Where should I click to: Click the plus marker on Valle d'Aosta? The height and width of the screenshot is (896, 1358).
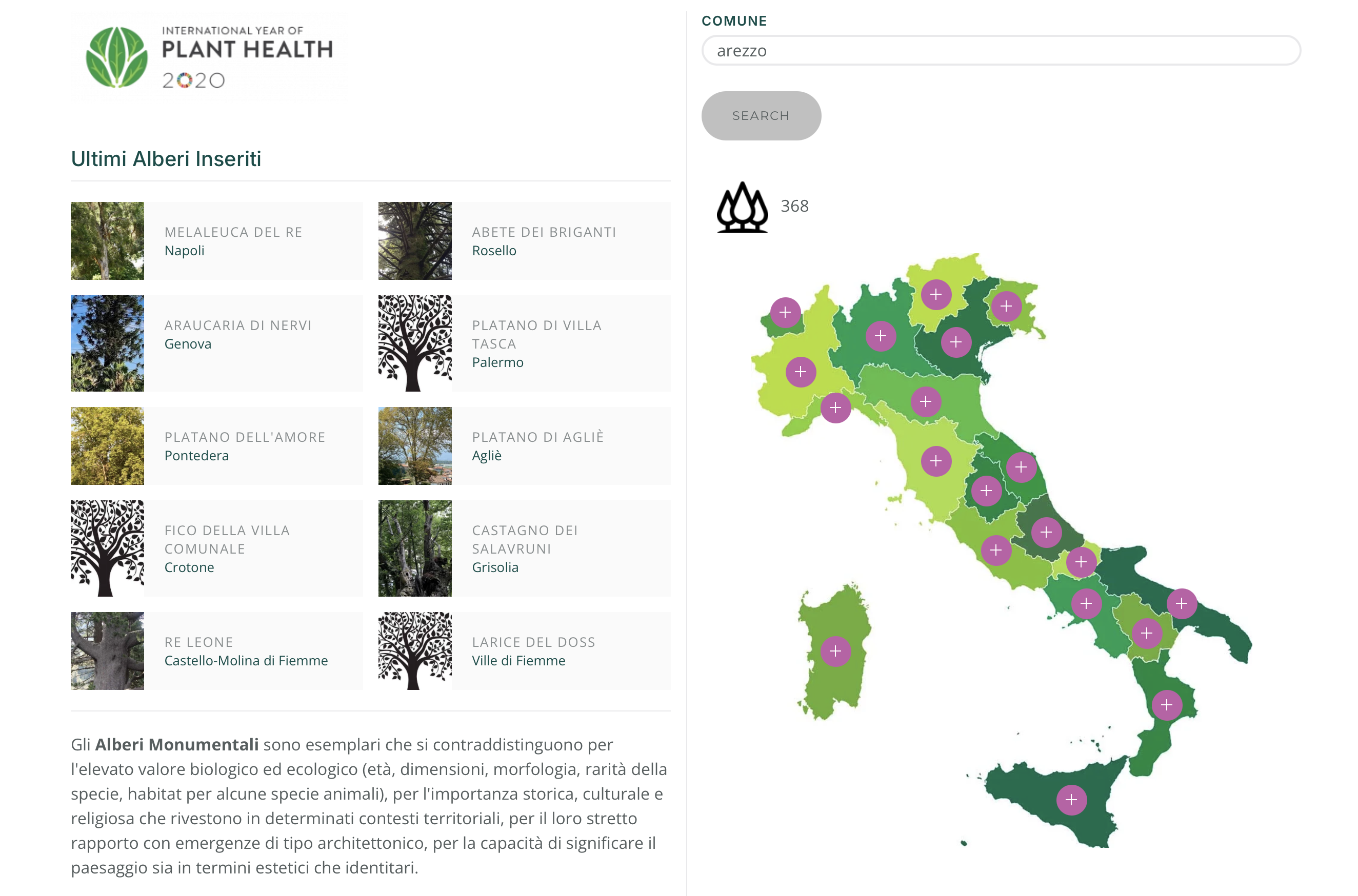point(785,313)
